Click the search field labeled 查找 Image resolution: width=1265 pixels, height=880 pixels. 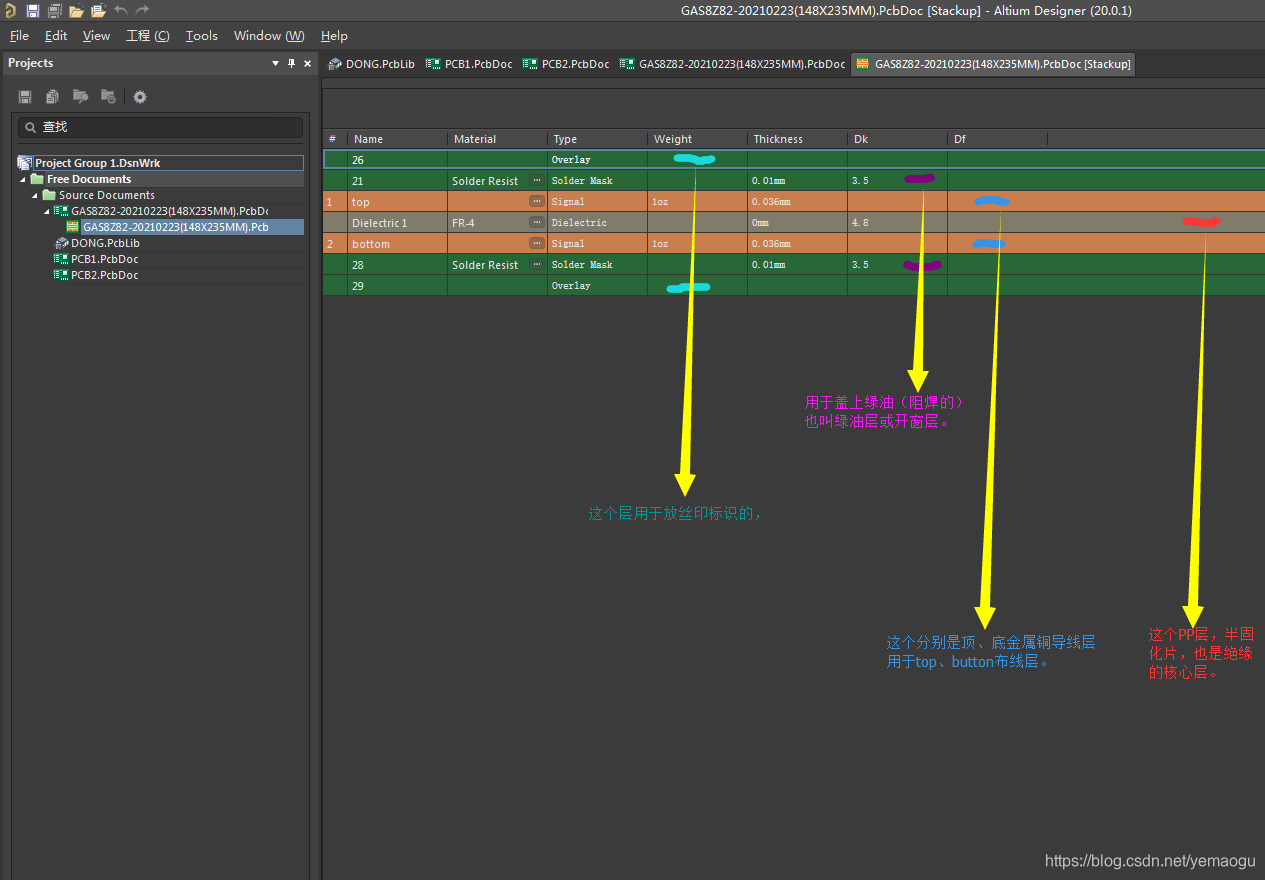160,127
